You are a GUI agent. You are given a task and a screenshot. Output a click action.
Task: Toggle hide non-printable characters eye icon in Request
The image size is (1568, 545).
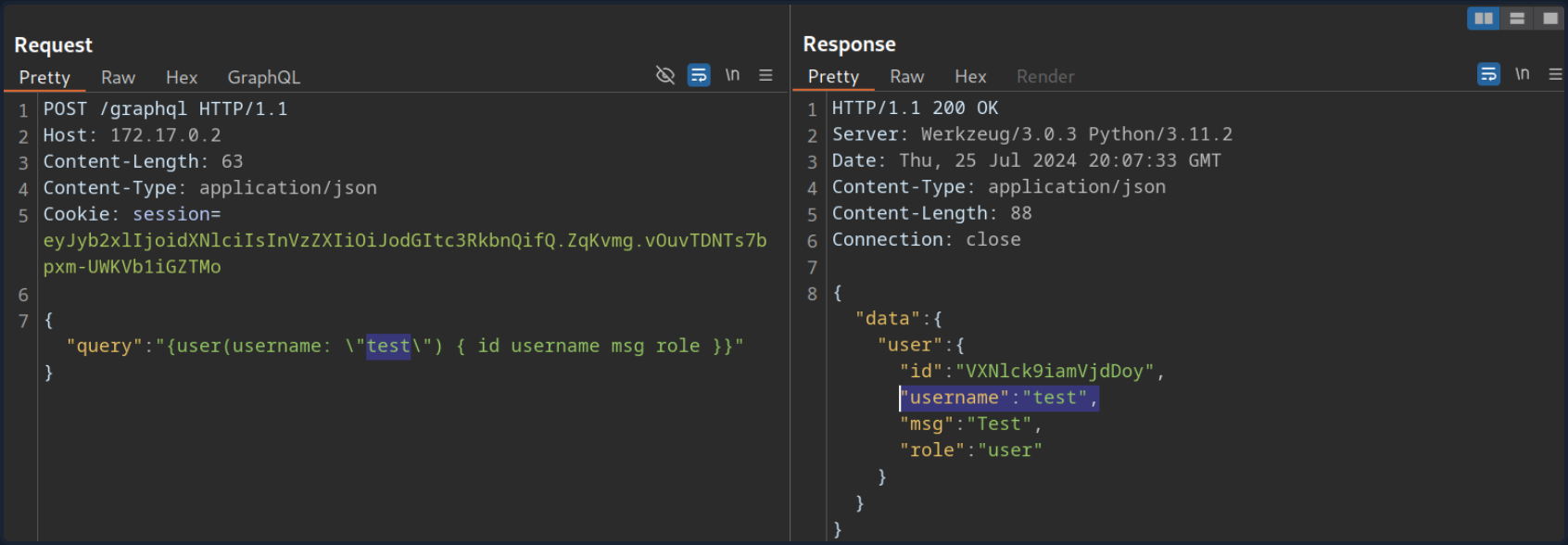[x=665, y=75]
